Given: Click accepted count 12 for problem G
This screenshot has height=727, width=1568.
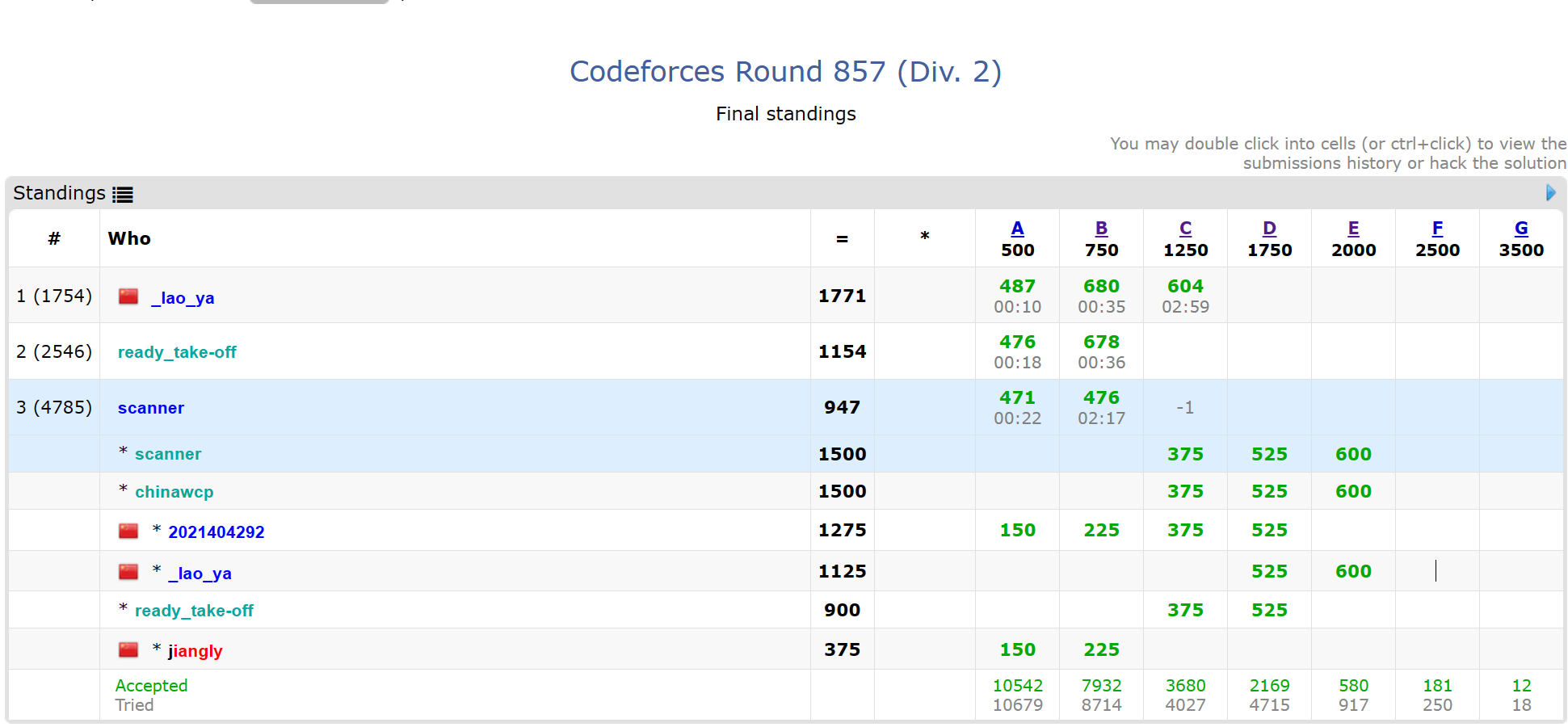Looking at the screenshot, I should (x=1521, y=686).
